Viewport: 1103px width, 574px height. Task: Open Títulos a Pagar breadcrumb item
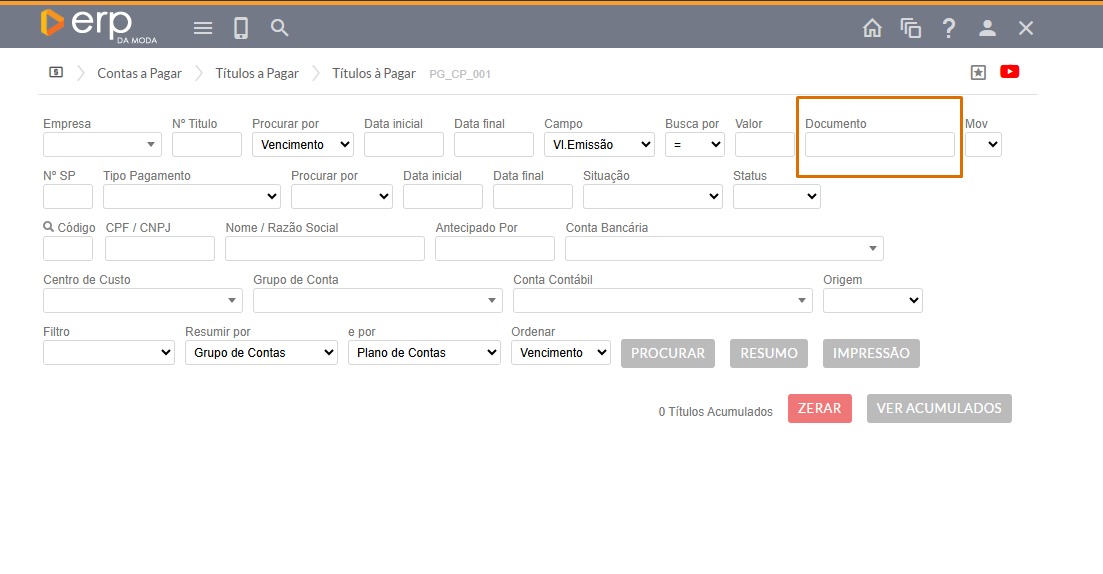click(257, 73)
